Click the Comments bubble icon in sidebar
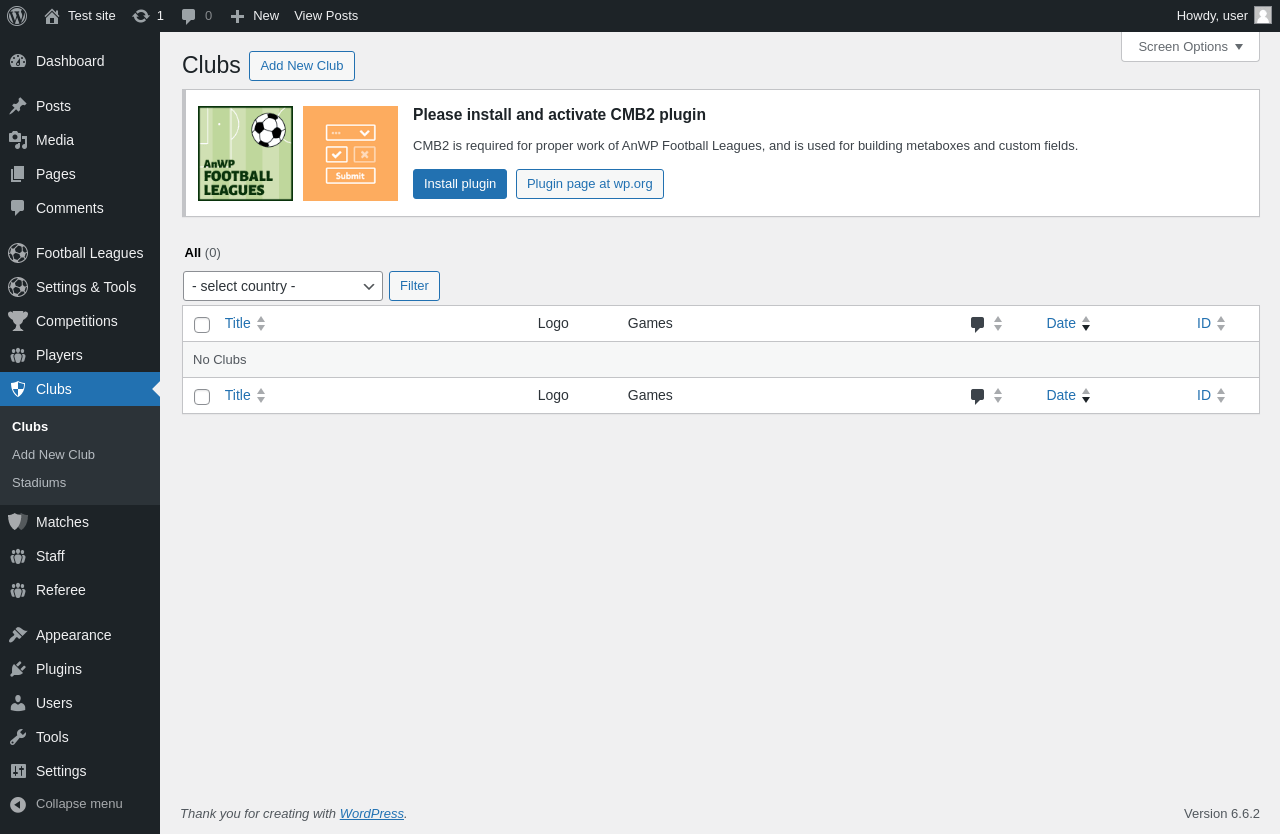This screenshot has width=1280, height=834. tap(18, 208)
